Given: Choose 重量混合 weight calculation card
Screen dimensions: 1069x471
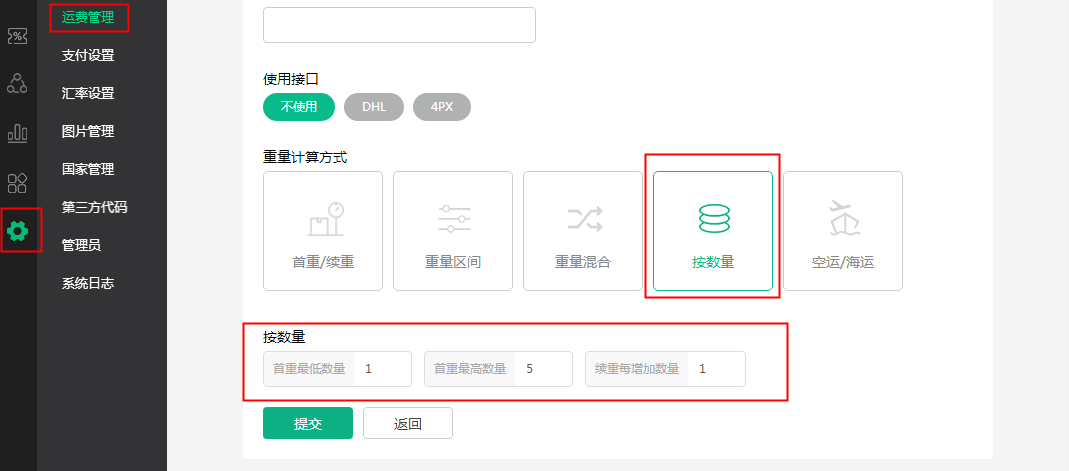Looking at the screenshot, I should (583, 231).
